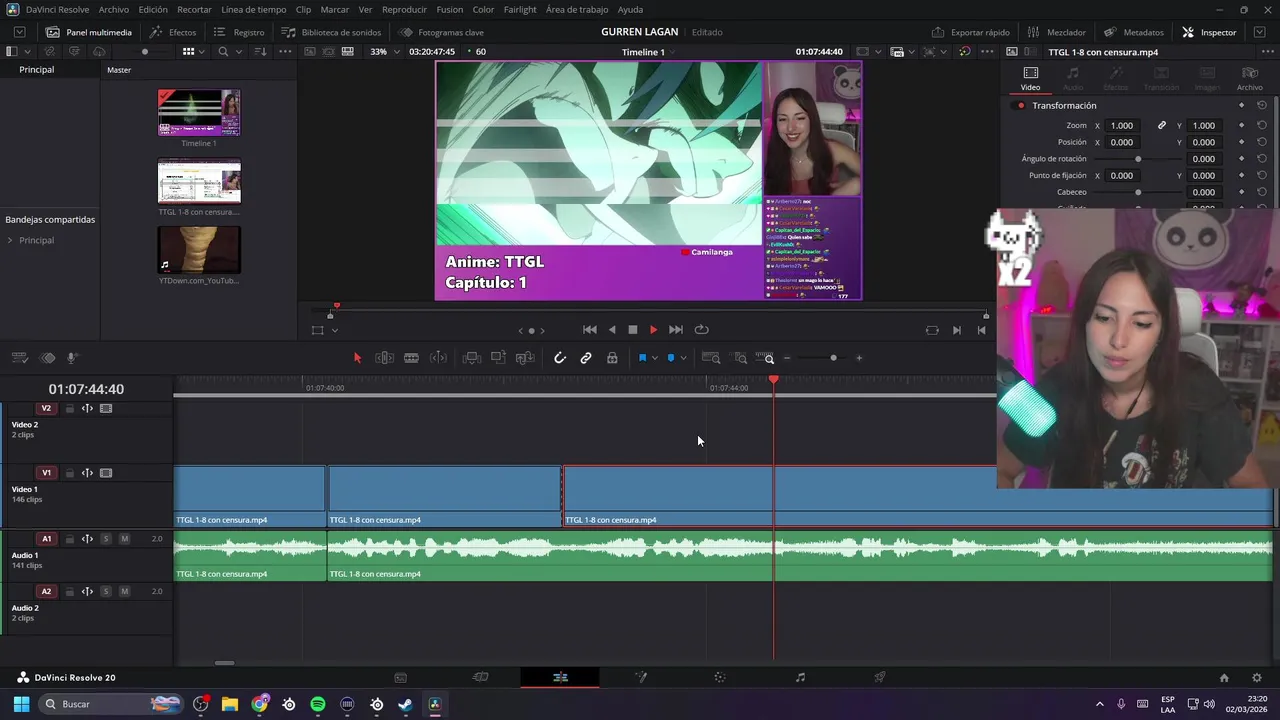Open Windows Start menu
This screenshot has width=1280, height=720.
(x=21, y=704)
